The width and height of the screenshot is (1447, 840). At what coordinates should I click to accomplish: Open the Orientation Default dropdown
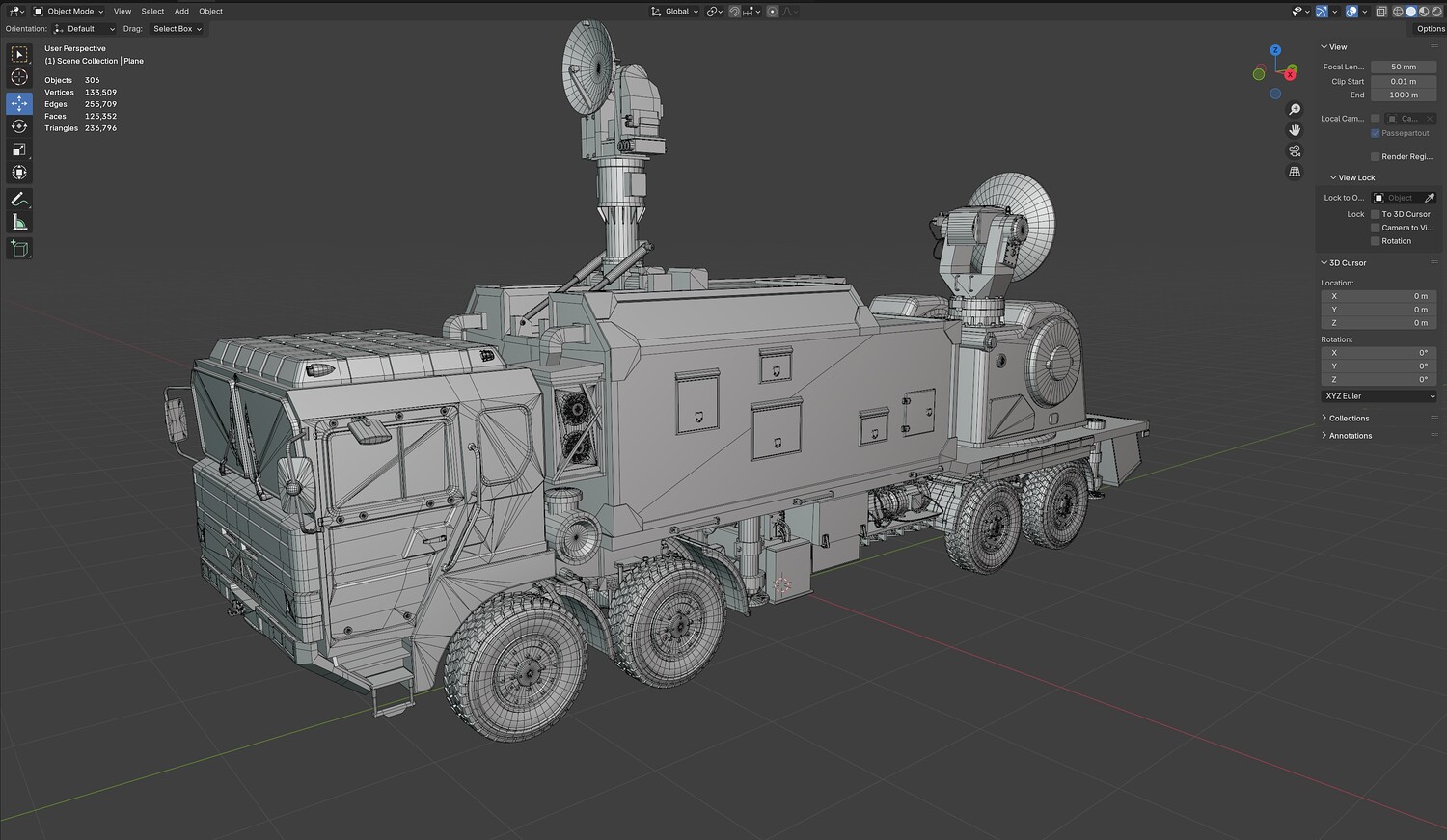click(84, 29)
